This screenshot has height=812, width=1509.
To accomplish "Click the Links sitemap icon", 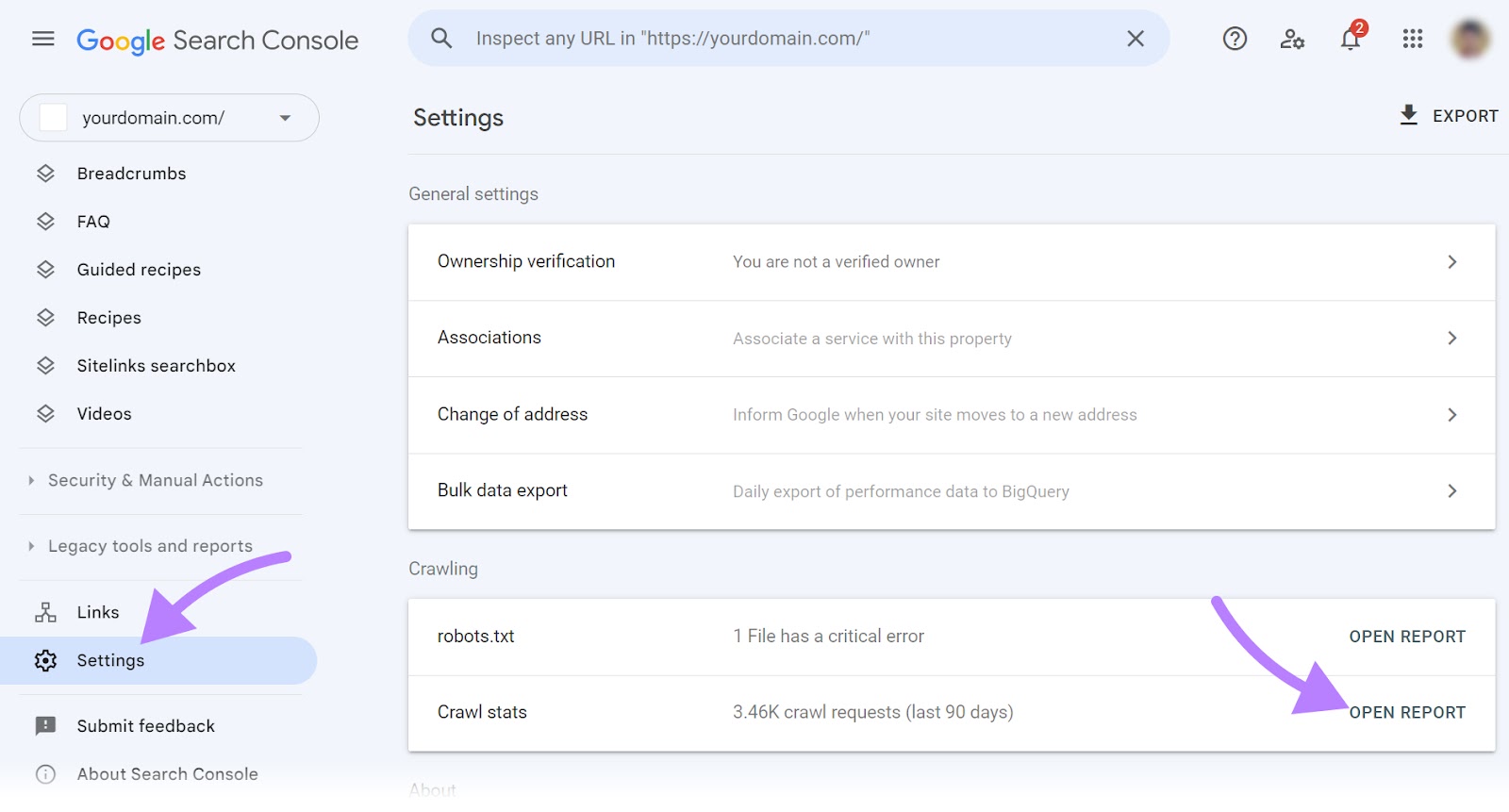I will pyautogui.click(x=45, y=612).
